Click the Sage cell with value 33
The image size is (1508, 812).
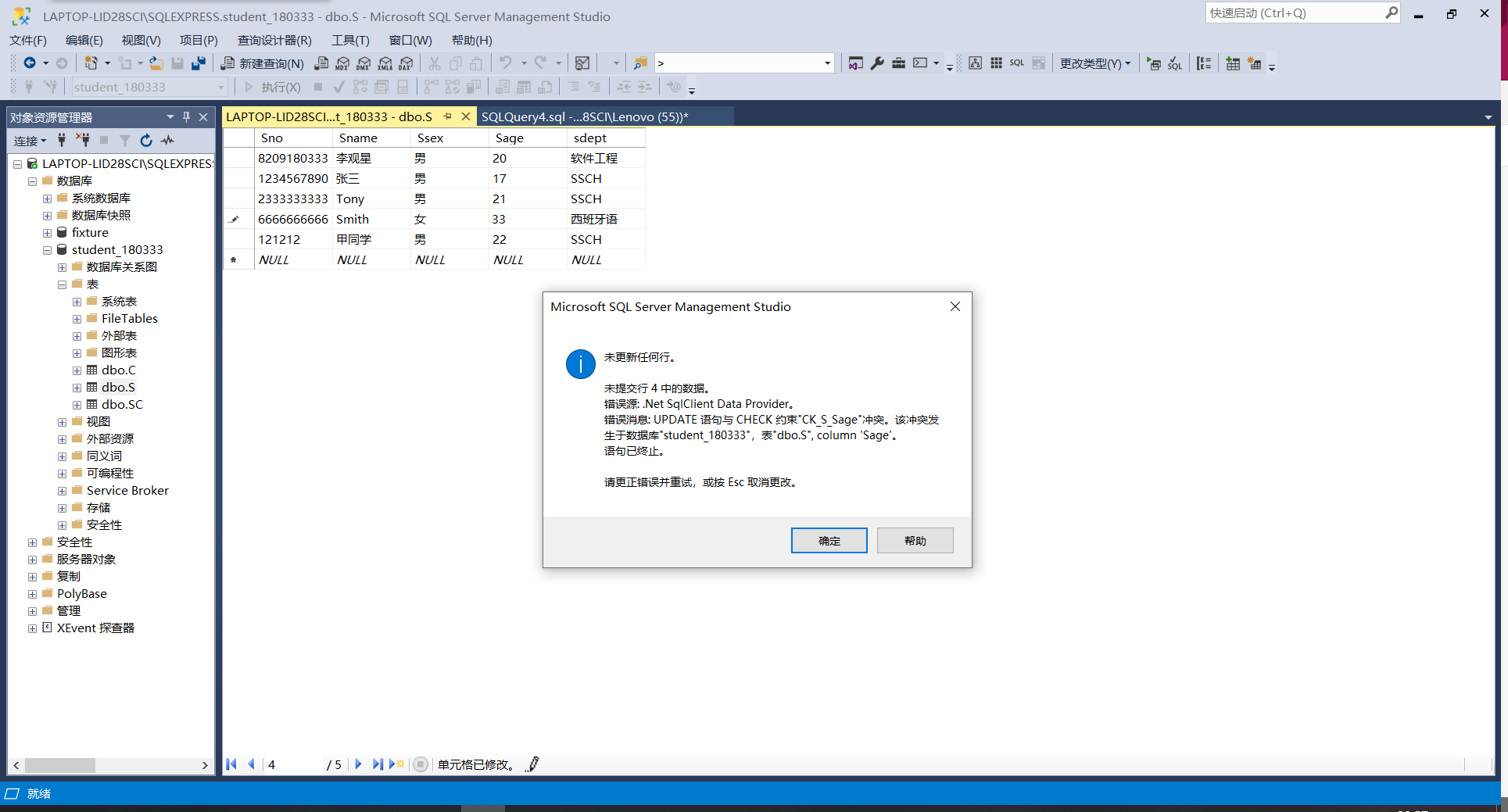[x=528, y=220]
